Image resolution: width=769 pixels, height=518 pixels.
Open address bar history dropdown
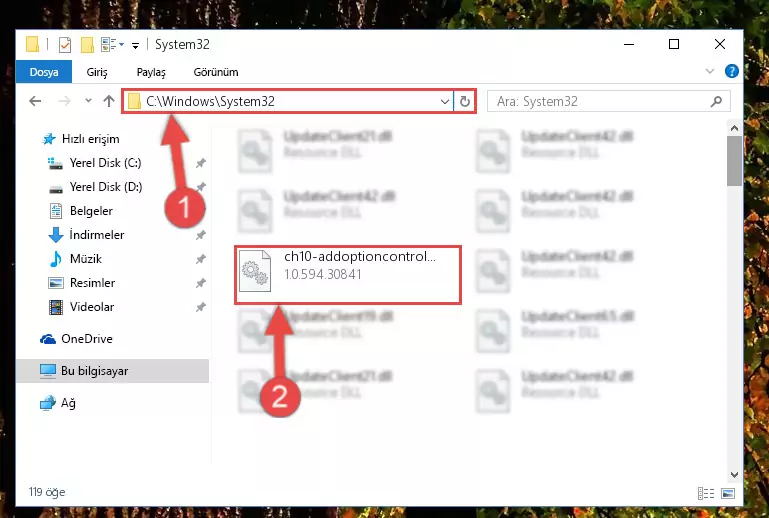444,102
